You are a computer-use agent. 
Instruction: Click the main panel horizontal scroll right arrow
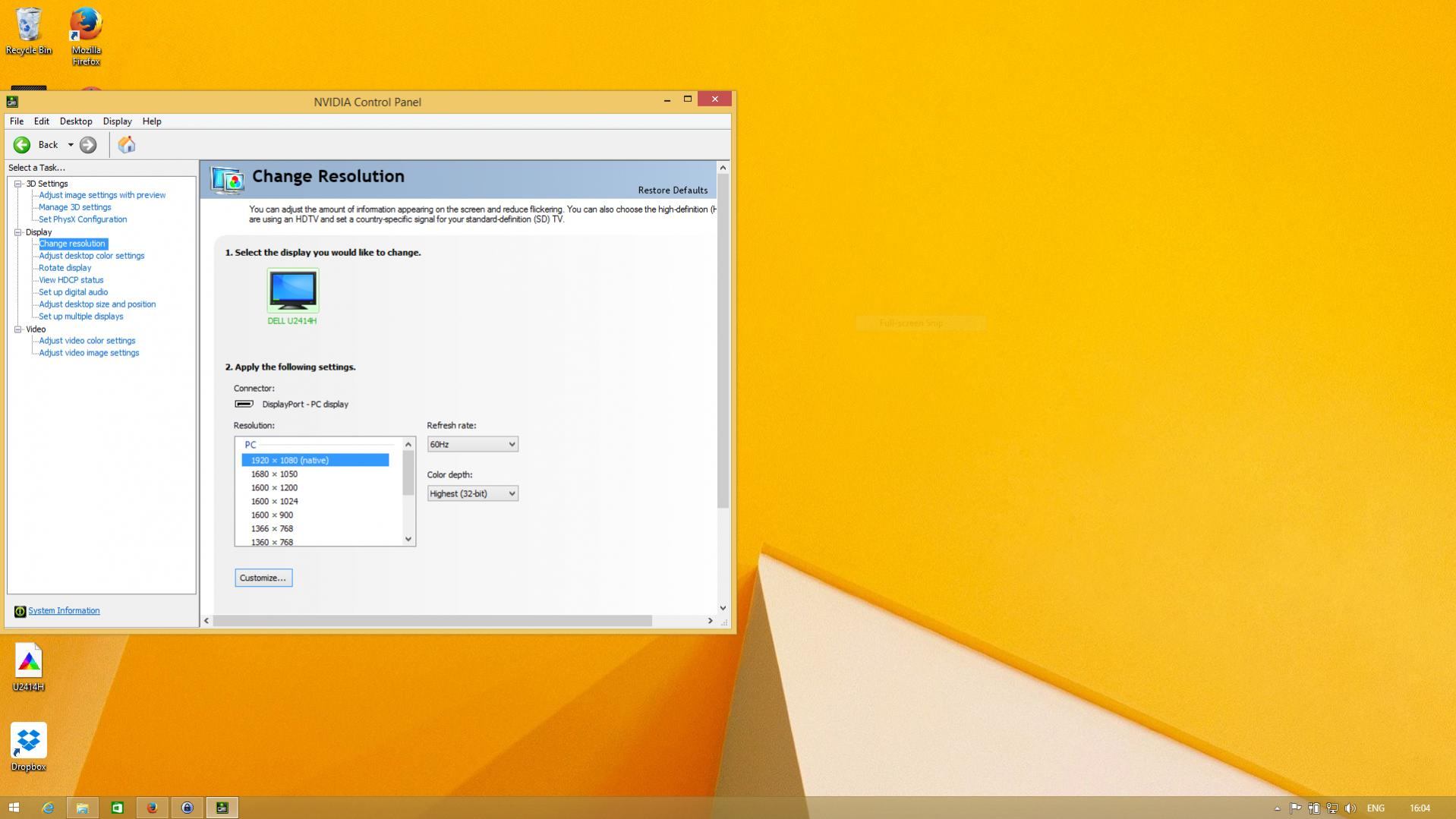click(710, 621)
